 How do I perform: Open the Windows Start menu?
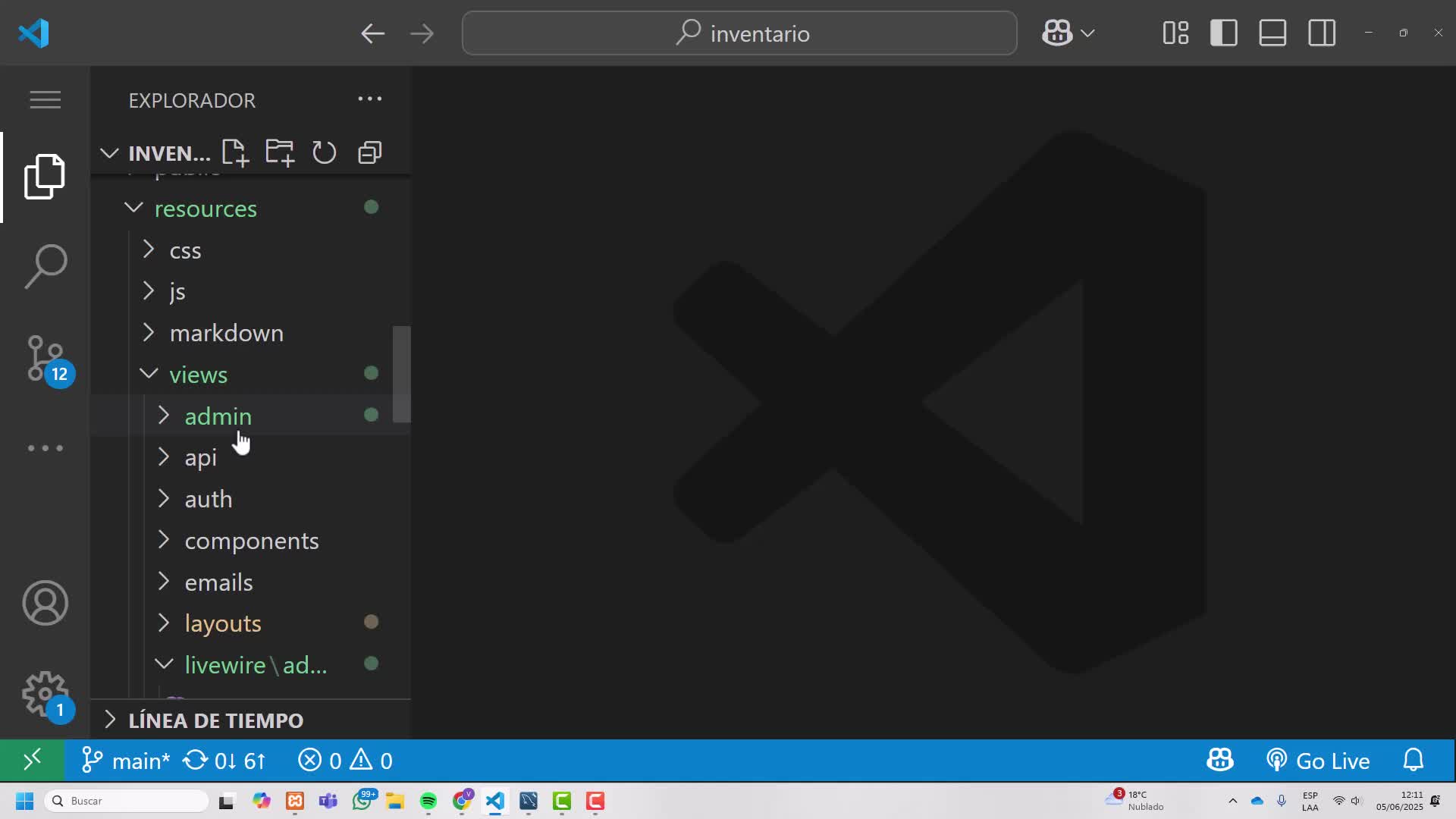point(24,801)
